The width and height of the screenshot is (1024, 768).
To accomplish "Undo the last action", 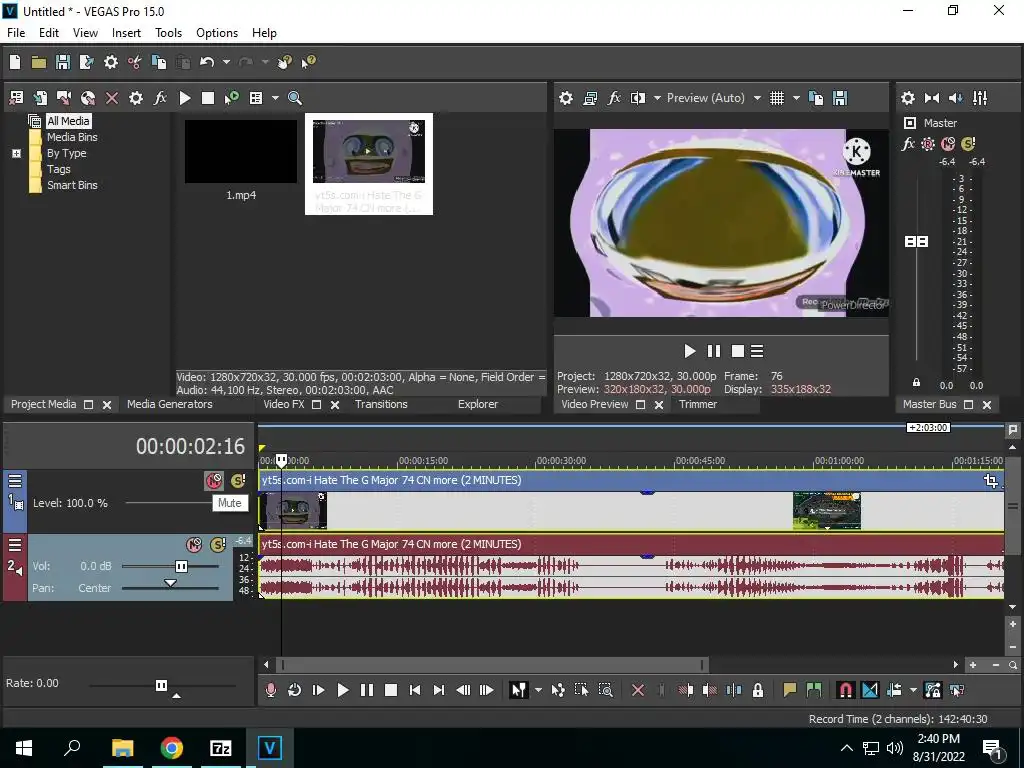I will pyautogui.click(x=206, y=62).
